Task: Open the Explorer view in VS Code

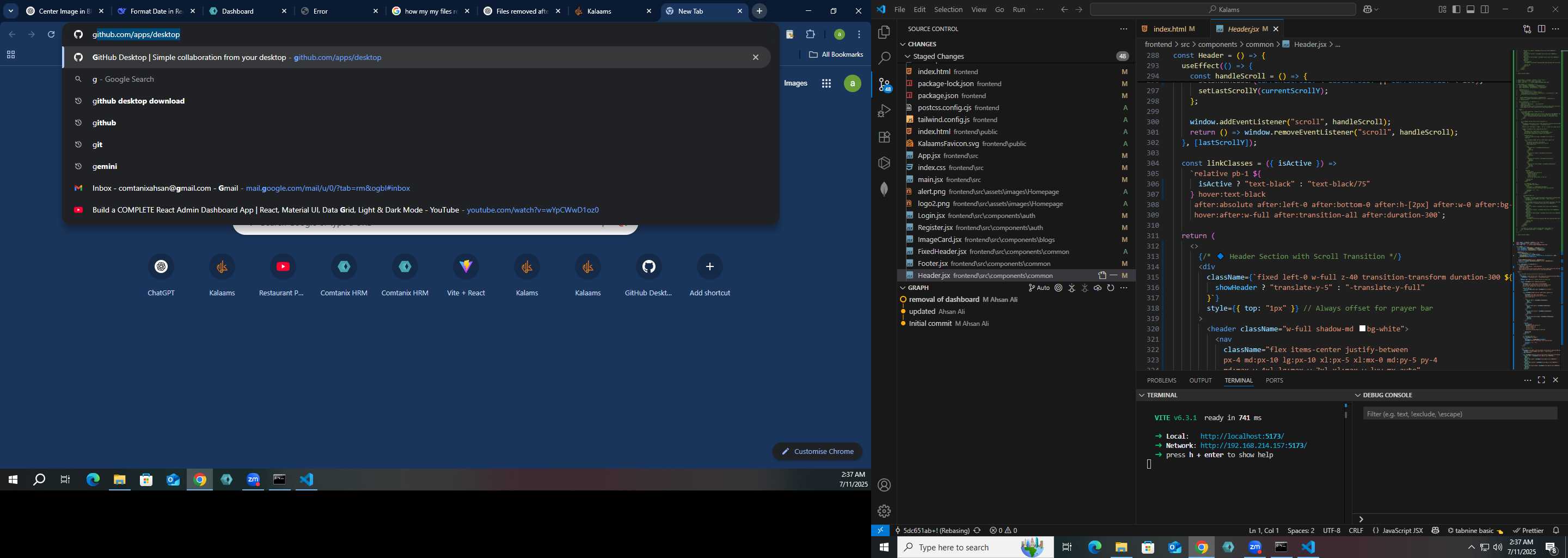Action: click(884, 32)
